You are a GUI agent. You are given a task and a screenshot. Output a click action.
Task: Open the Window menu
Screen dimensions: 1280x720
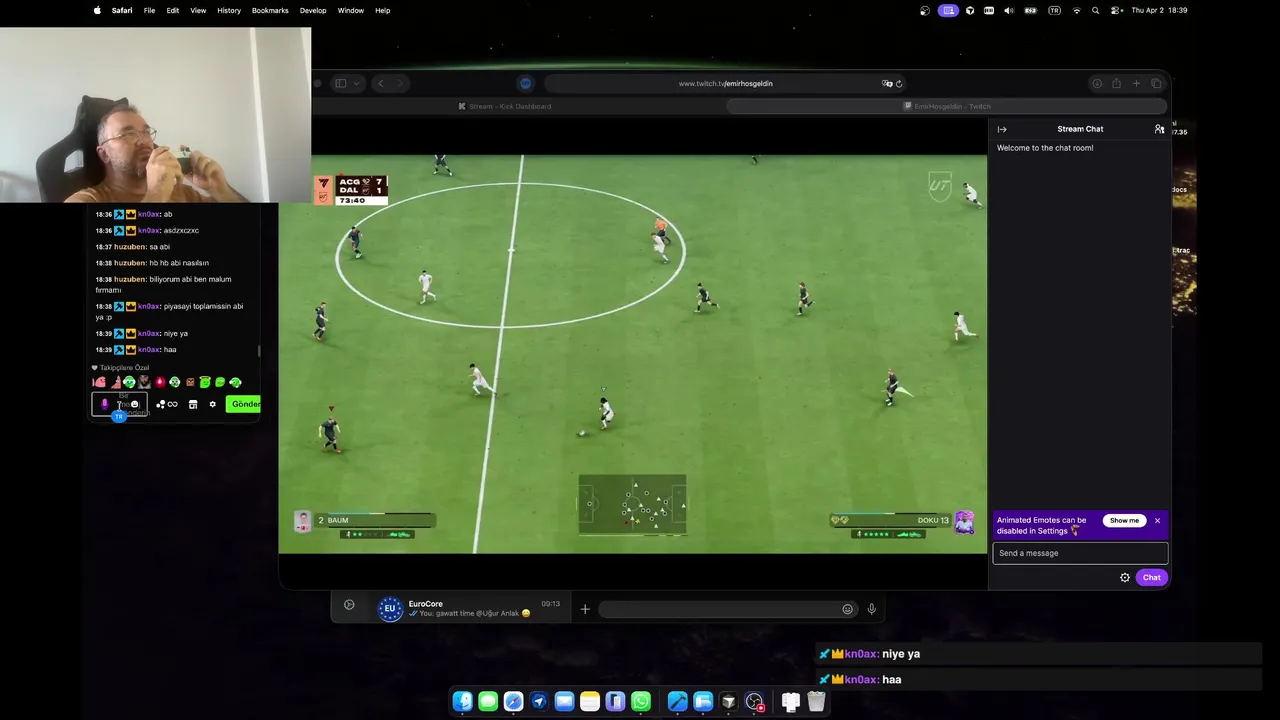350,10
